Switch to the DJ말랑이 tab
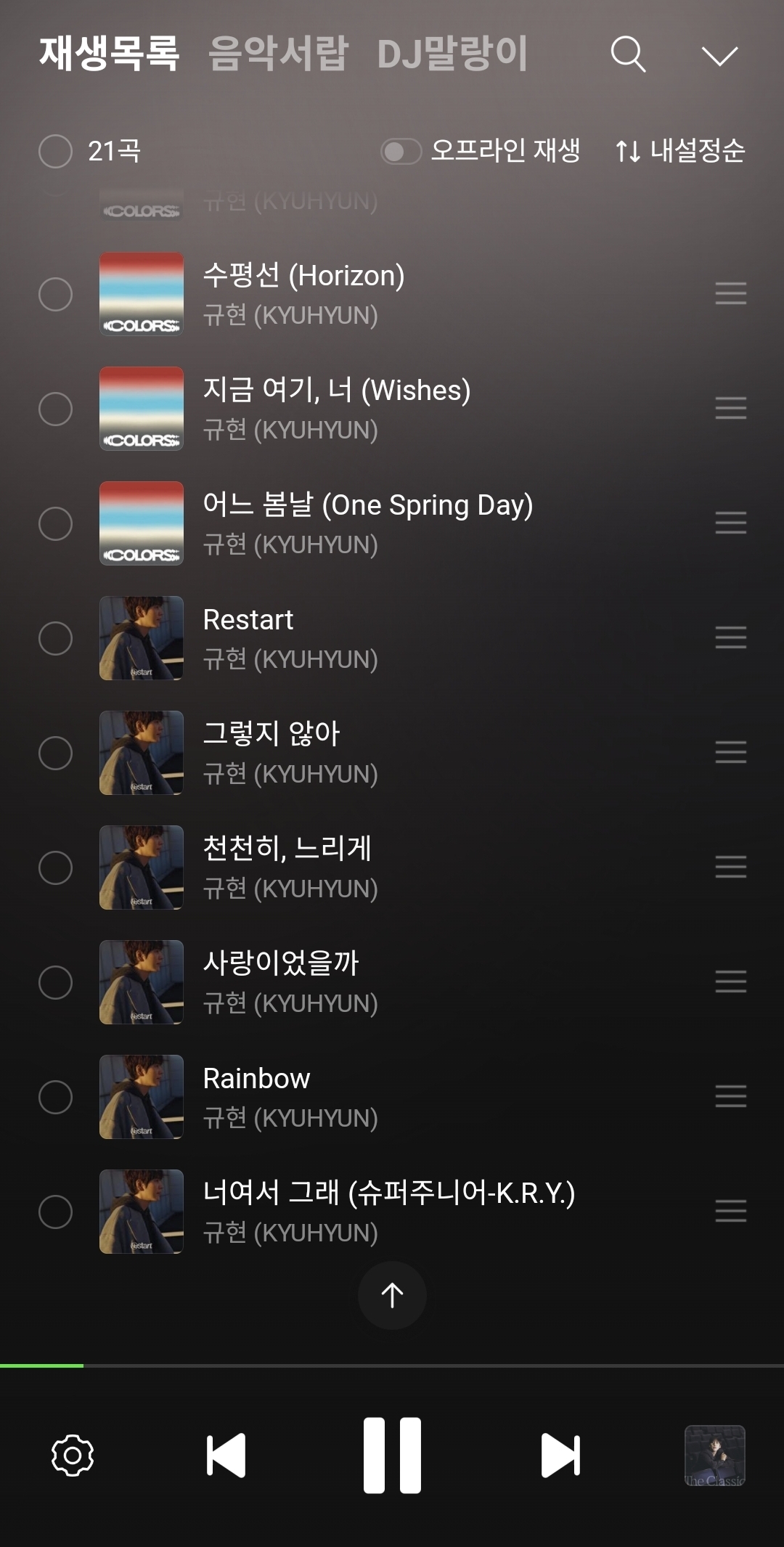784x1547 pixels. pyautogui.click(x=452, y=54)
